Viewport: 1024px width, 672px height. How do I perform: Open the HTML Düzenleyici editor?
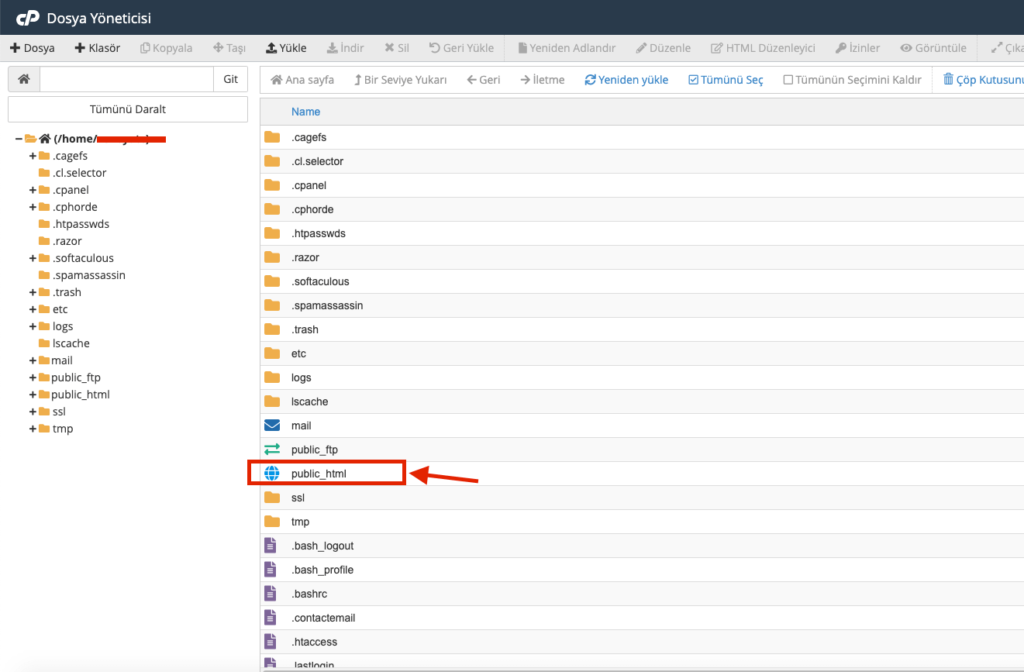click(x=765, y=47)
